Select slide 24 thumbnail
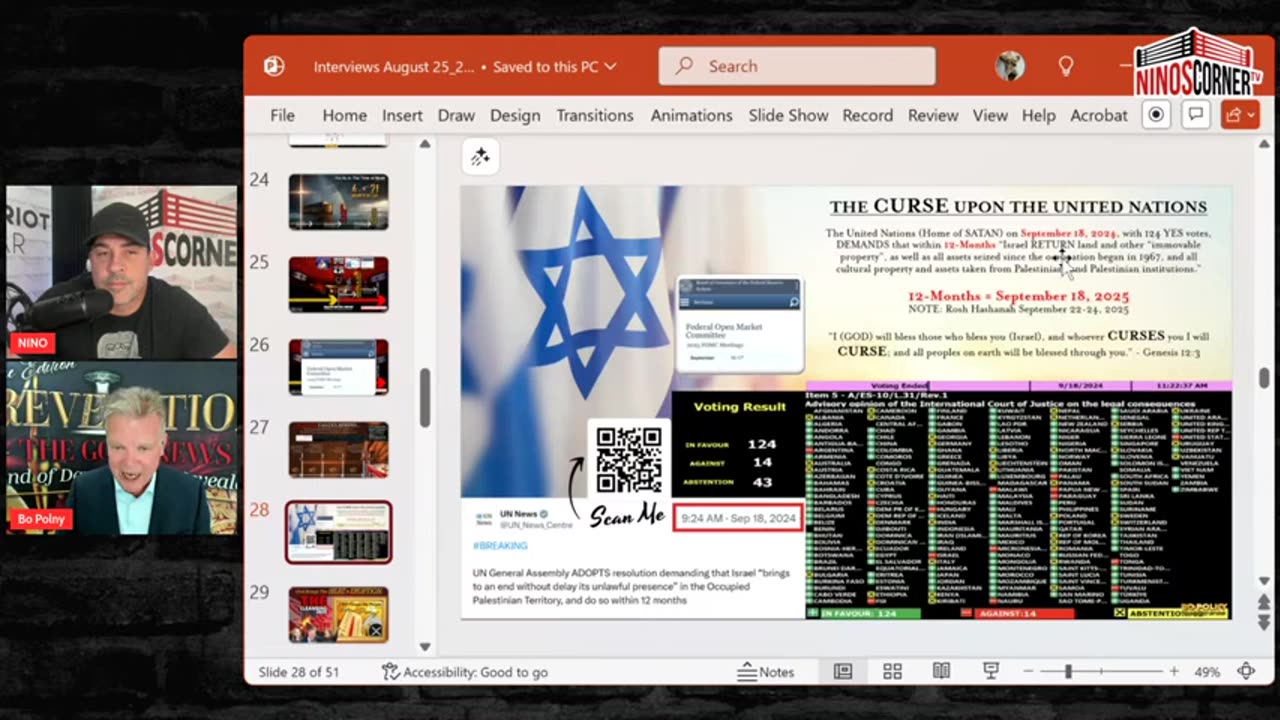Screen dimensions: 1280x720 pyautogui.click(x=338, y=202)
